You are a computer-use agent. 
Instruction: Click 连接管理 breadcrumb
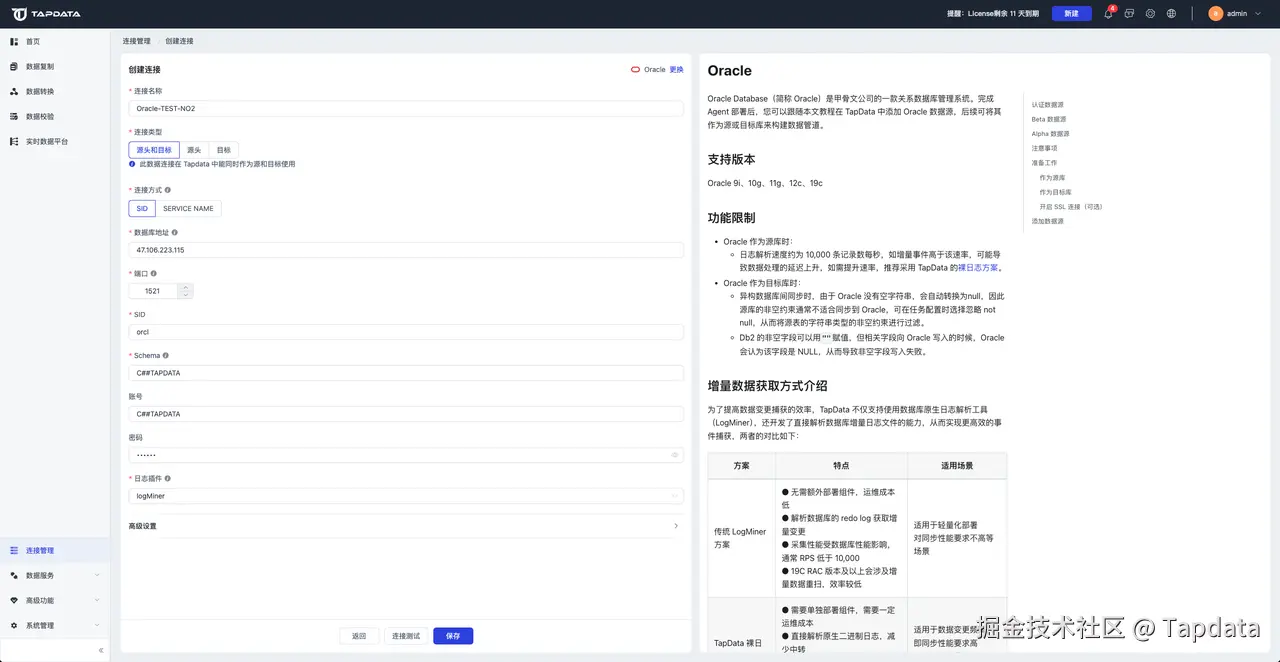136,41
